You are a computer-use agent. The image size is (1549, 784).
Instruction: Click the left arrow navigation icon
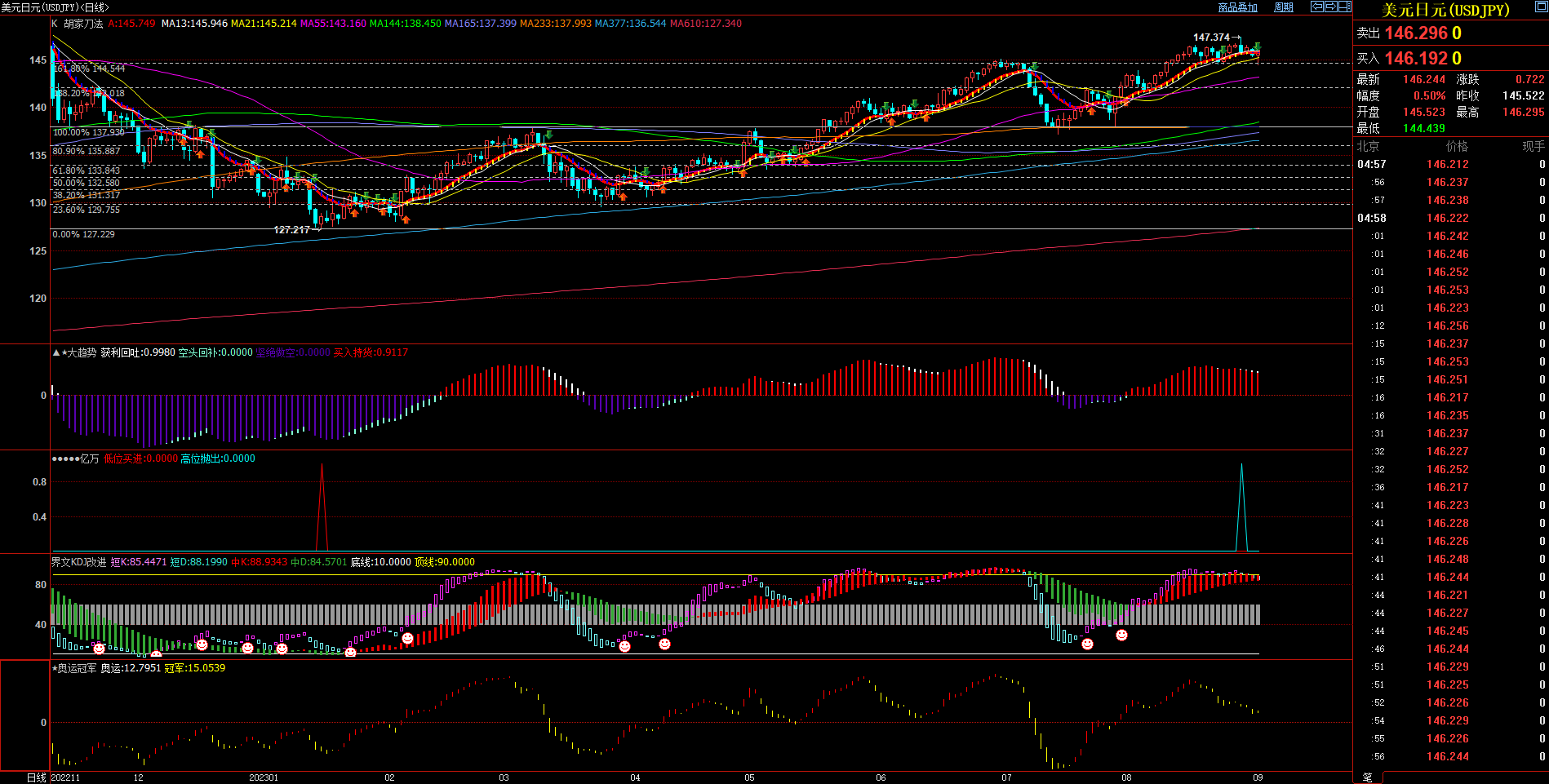1316,7
